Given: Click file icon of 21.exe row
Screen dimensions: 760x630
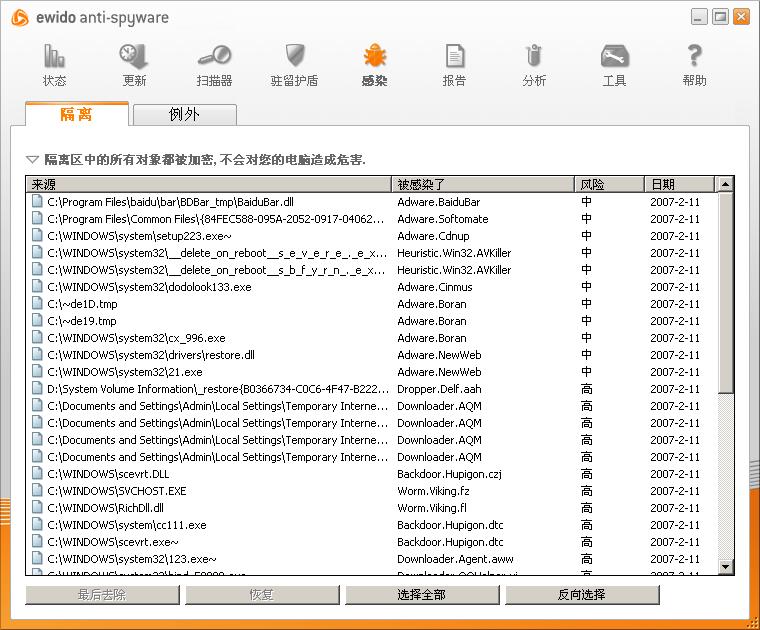Looking at the screenshot, I should 37,371.
